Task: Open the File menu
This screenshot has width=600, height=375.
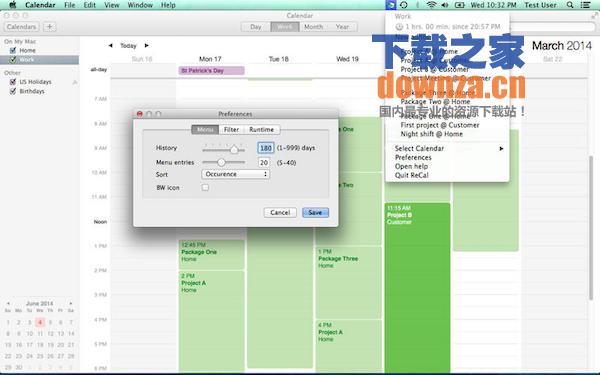Action: coord(70,5)
